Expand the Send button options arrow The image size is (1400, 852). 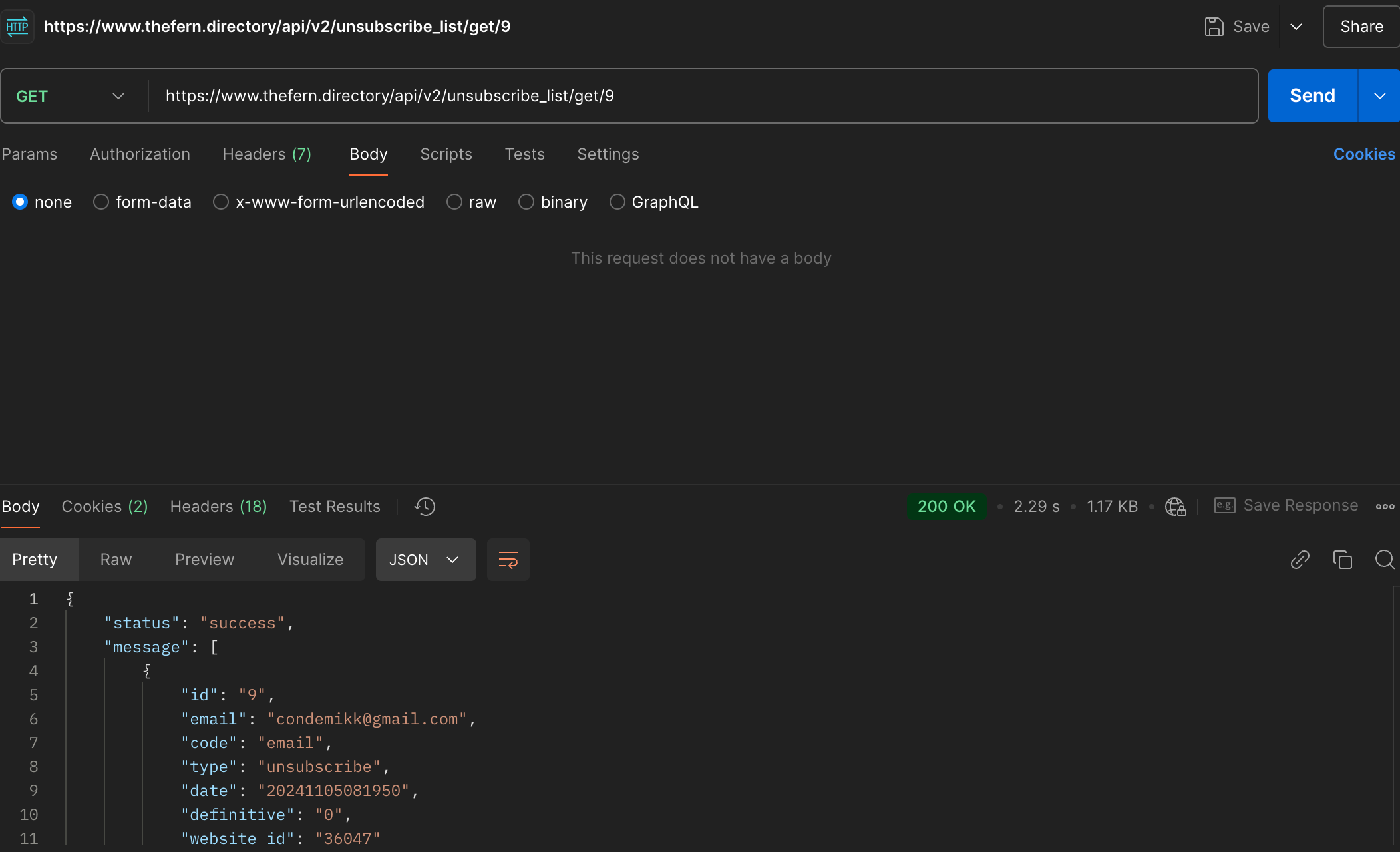[x=1379, y=96]
